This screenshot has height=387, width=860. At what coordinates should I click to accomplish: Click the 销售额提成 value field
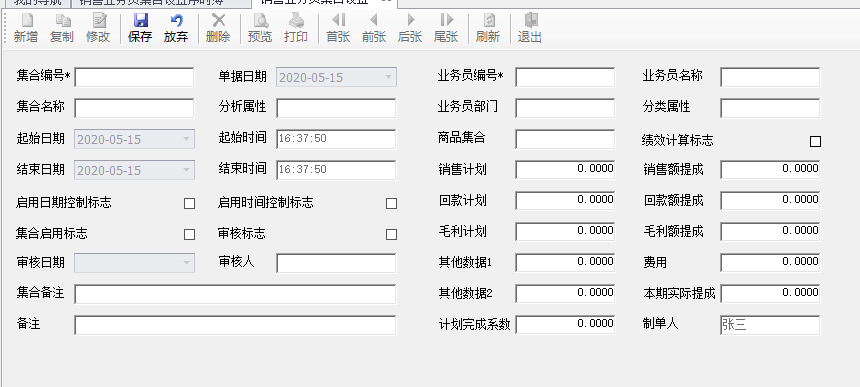click(770, 170)
